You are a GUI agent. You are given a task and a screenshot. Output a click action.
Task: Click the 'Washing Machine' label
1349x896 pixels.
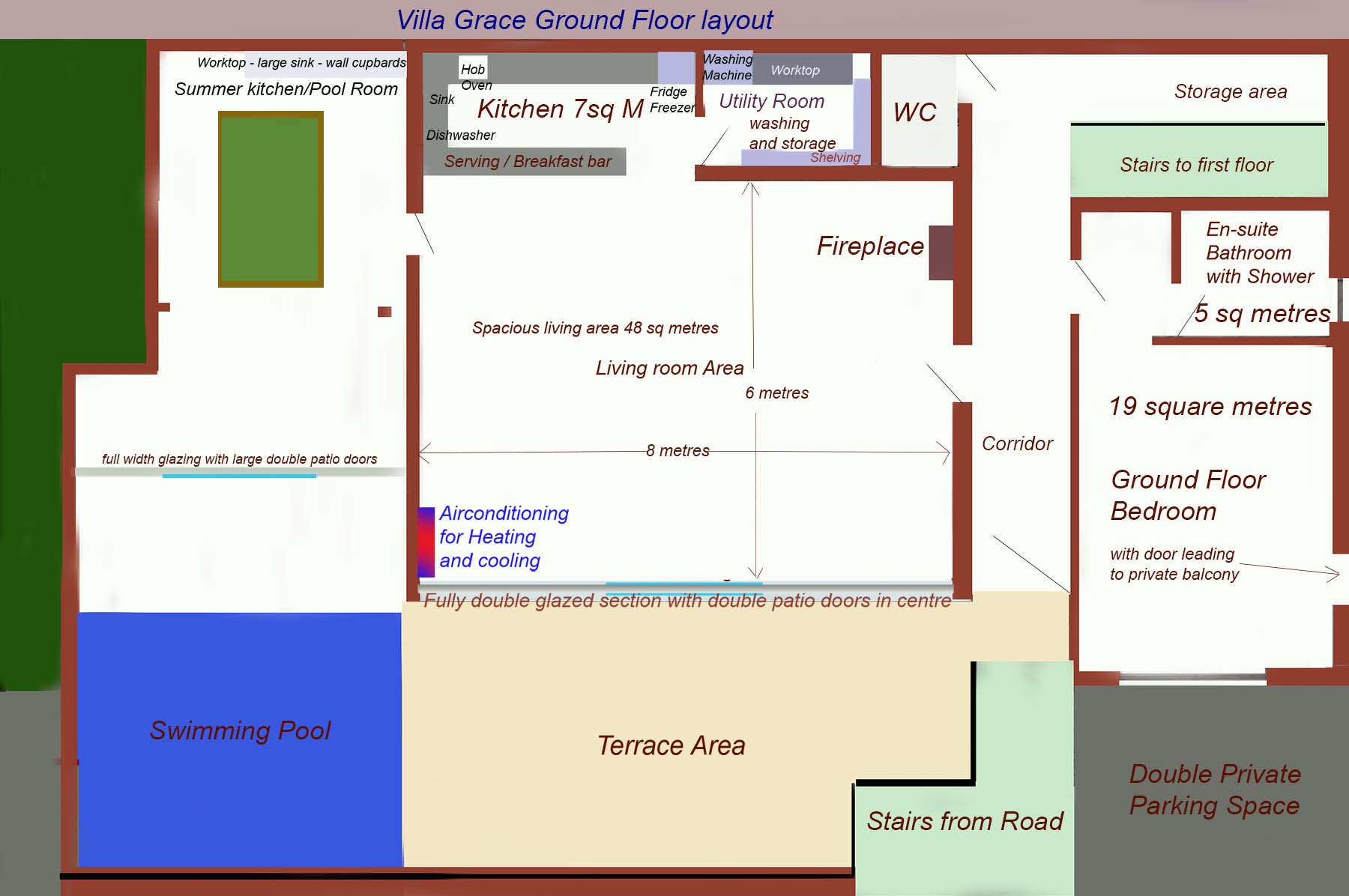click(728, 67)
